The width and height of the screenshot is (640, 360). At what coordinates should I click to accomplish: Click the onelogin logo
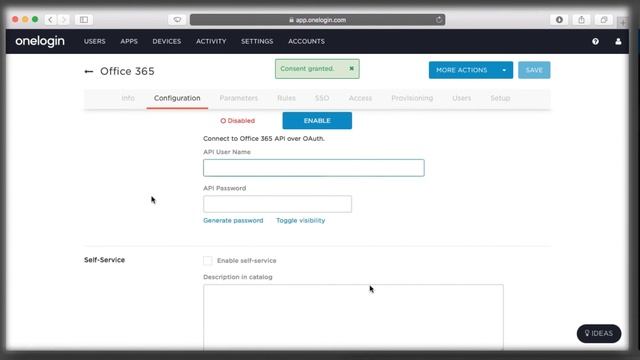tap(40, 41)
